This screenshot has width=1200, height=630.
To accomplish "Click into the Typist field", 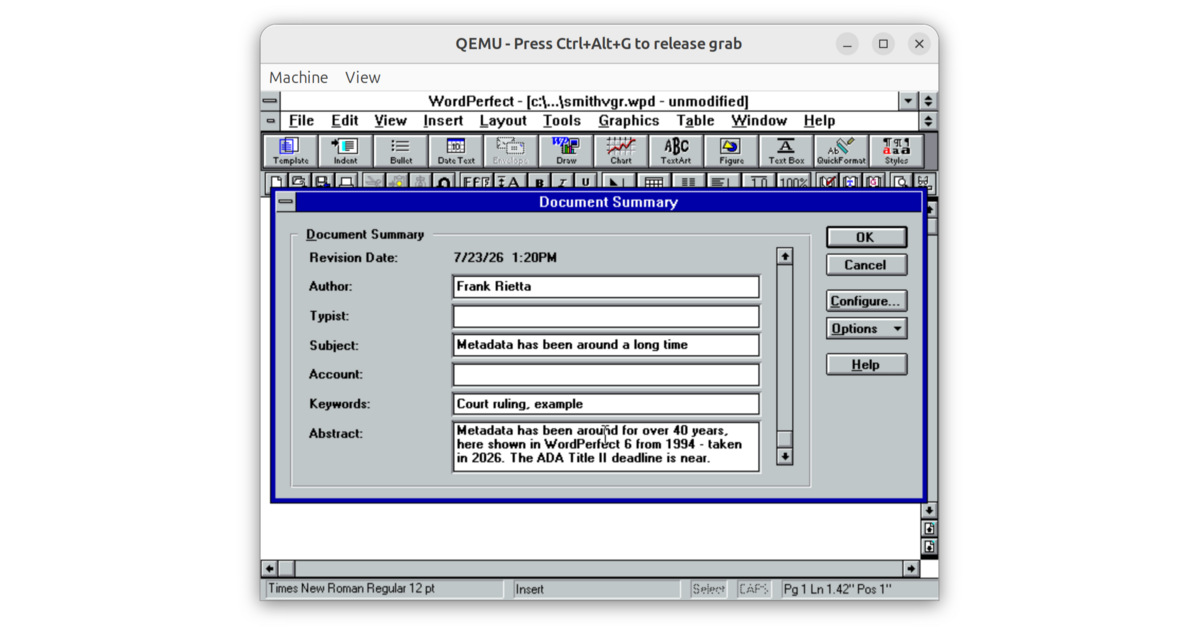I will (x=606, y=316).
